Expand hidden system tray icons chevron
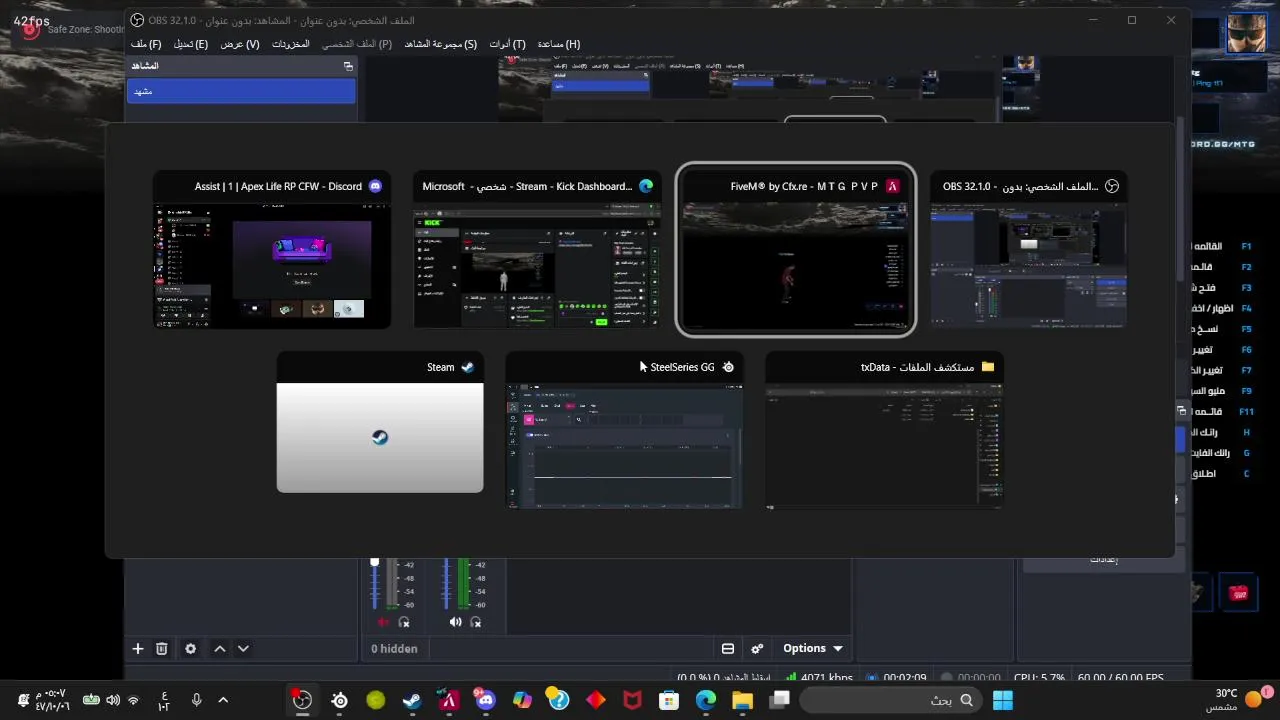This screenshot has width=1280, height=720. [222, 700]
